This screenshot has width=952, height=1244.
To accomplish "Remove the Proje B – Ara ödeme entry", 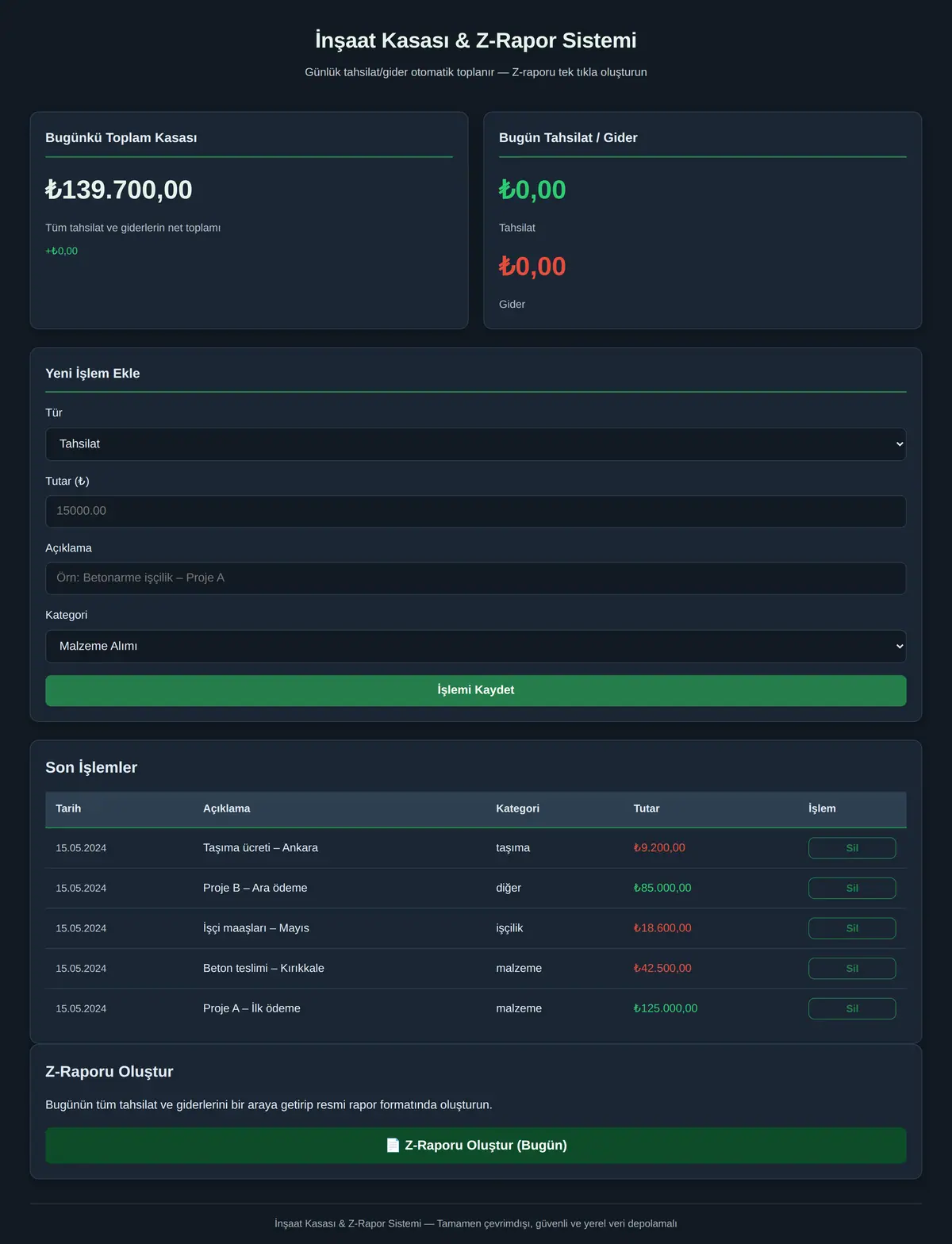I will (x=852, y=889).
